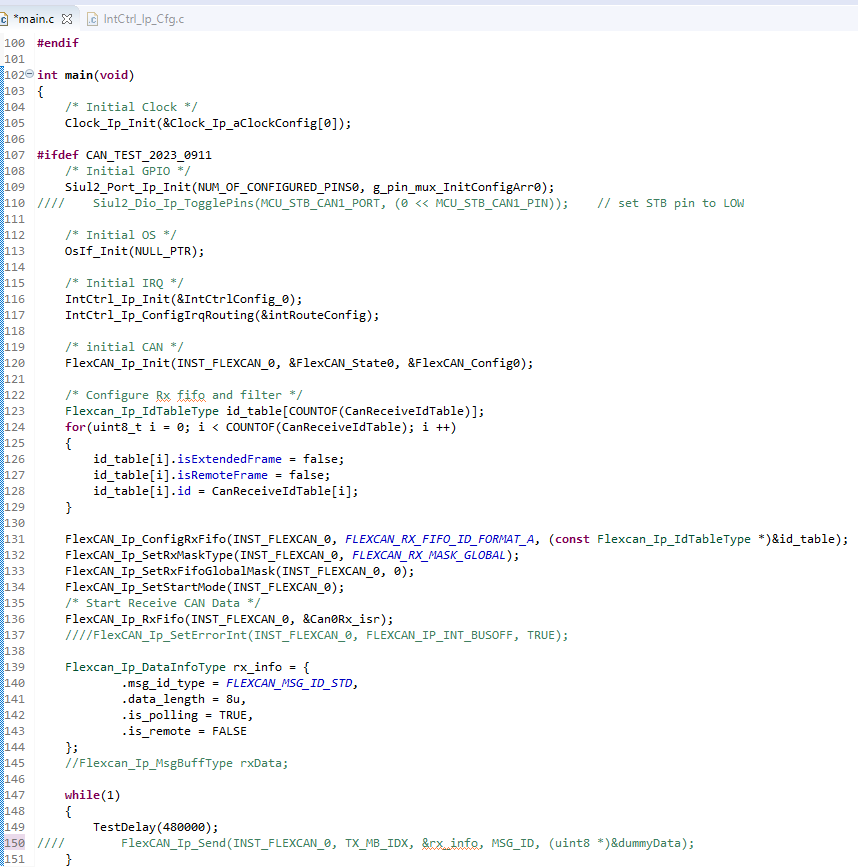
Task: Click the commented Flexcan_Ip_MsgBuffType rxData line
Action: point(176,764)
